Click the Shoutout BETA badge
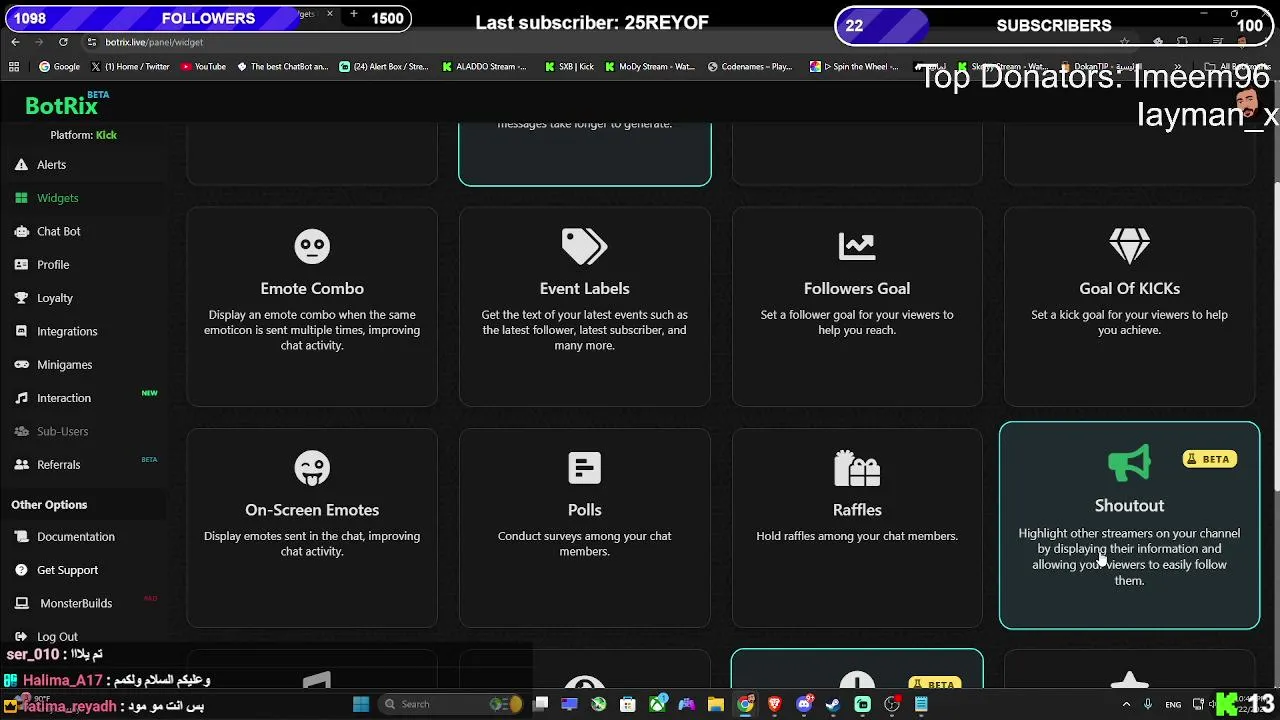1280x720 pixels. coord(1210,459)
